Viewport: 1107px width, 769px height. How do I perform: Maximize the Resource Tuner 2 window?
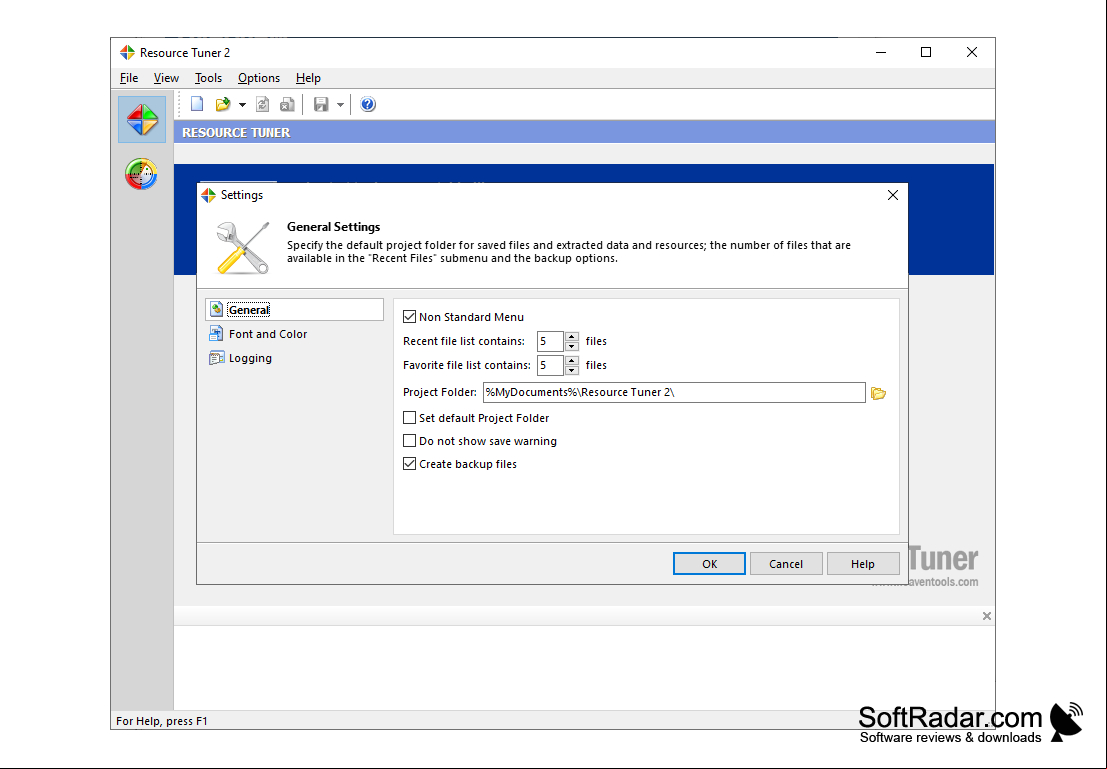926,52
